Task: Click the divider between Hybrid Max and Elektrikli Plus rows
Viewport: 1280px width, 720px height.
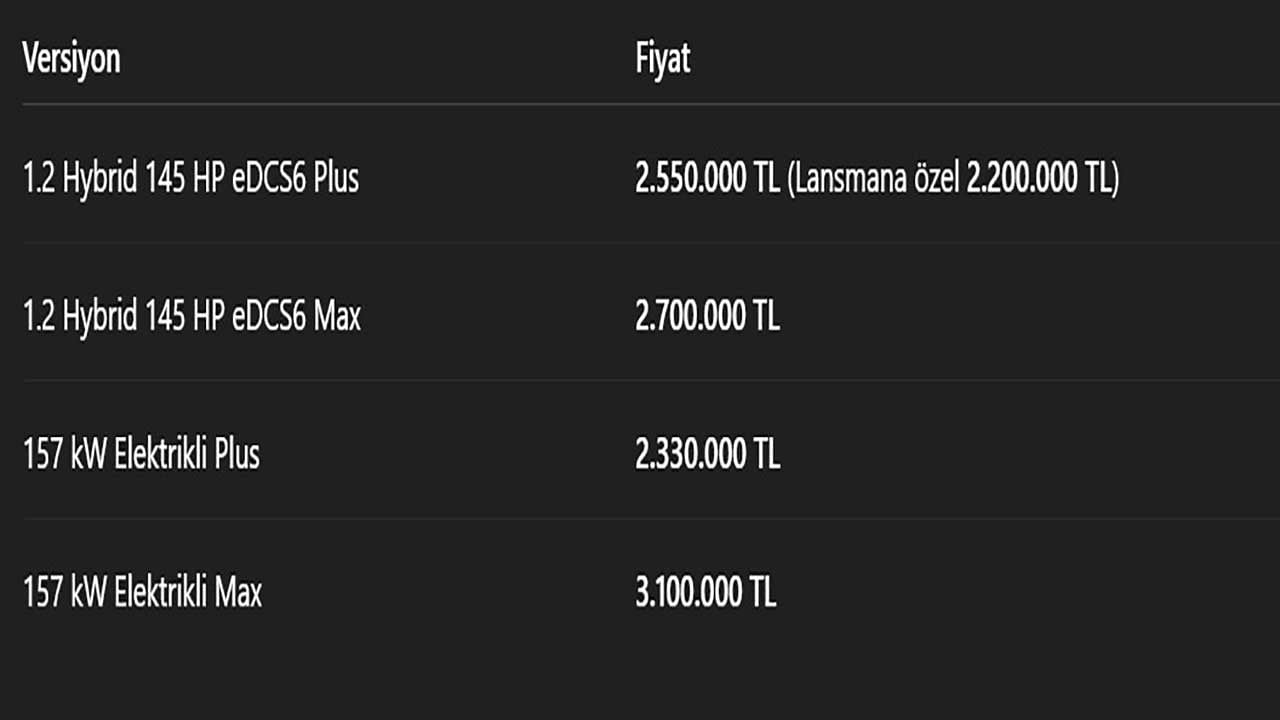Action: (x=640, y=380)
